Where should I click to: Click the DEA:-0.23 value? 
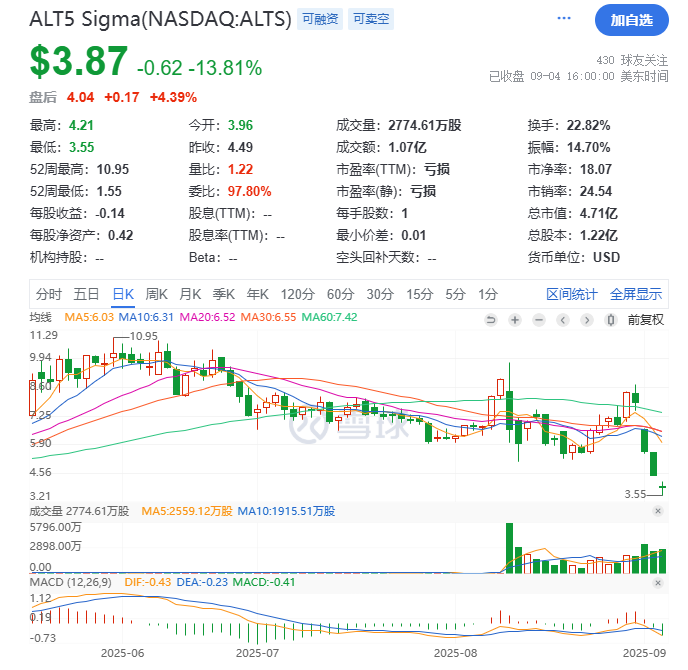click(202, 583)
